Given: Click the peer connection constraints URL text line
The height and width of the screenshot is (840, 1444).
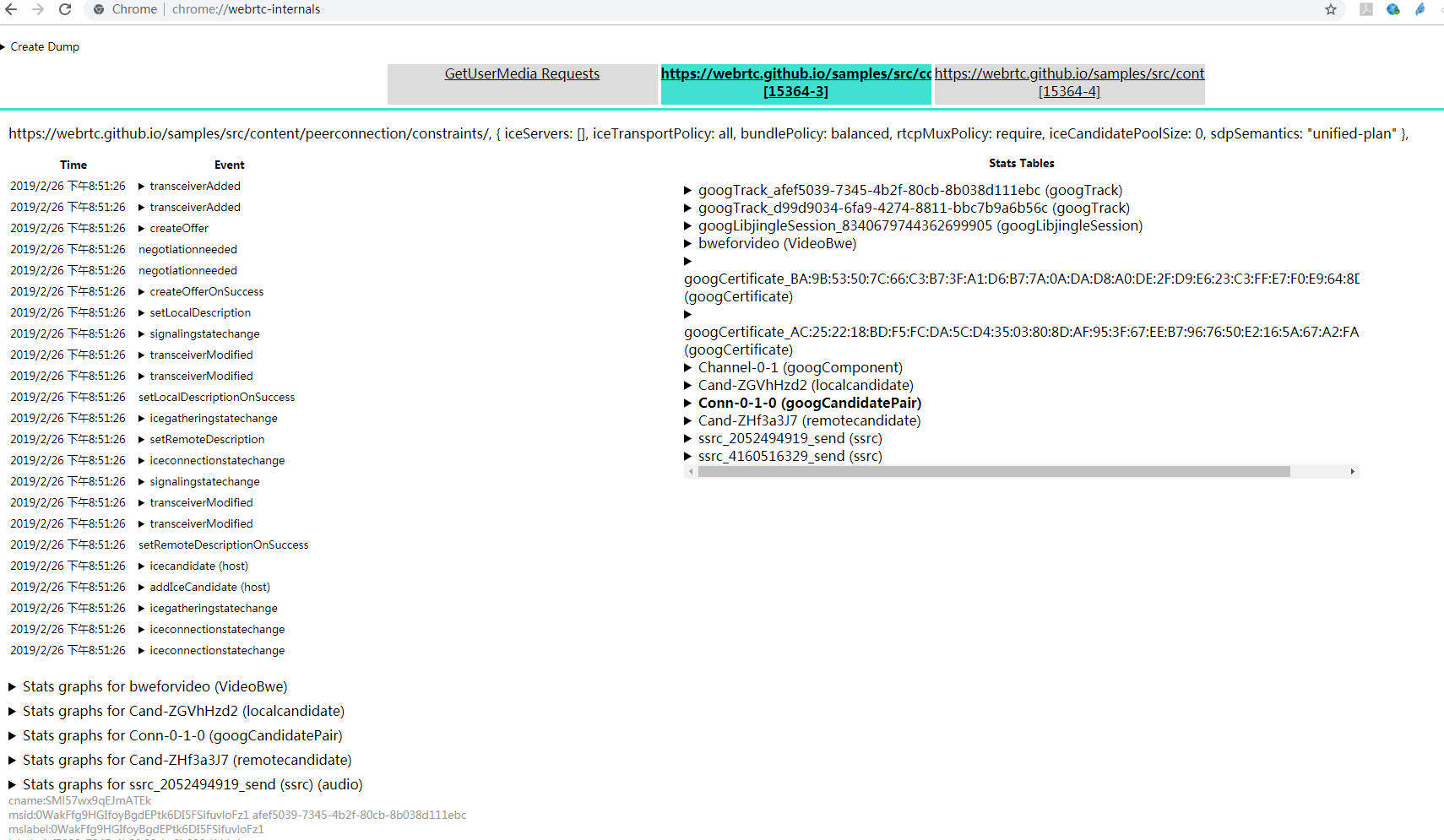Looking at the screenshot, I should pyautogui.click(x=708, y=133).
